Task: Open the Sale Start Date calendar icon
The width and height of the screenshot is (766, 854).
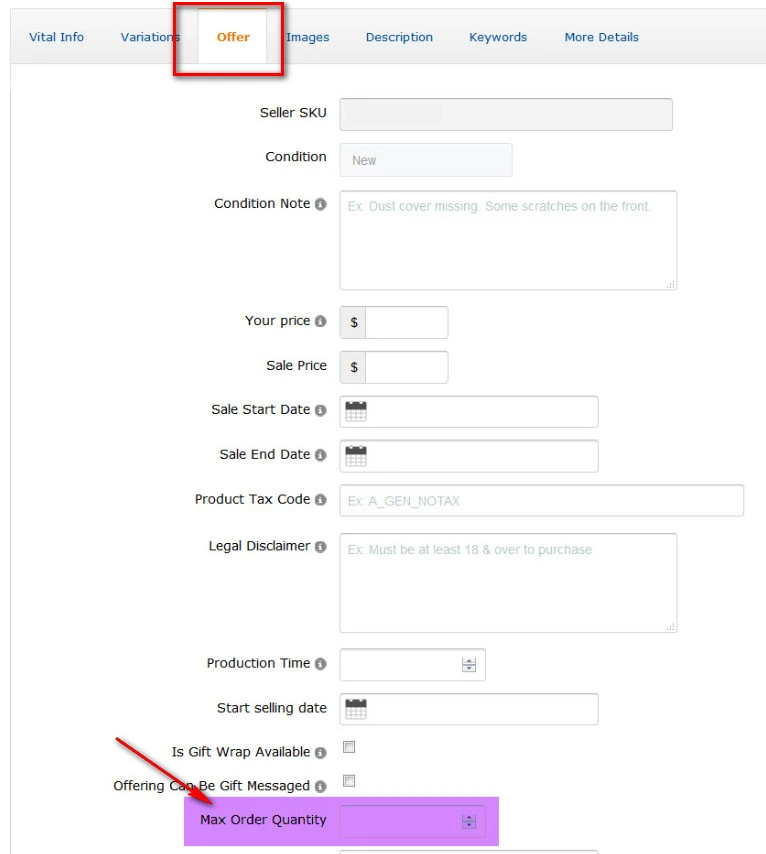Action: [356, 411]
